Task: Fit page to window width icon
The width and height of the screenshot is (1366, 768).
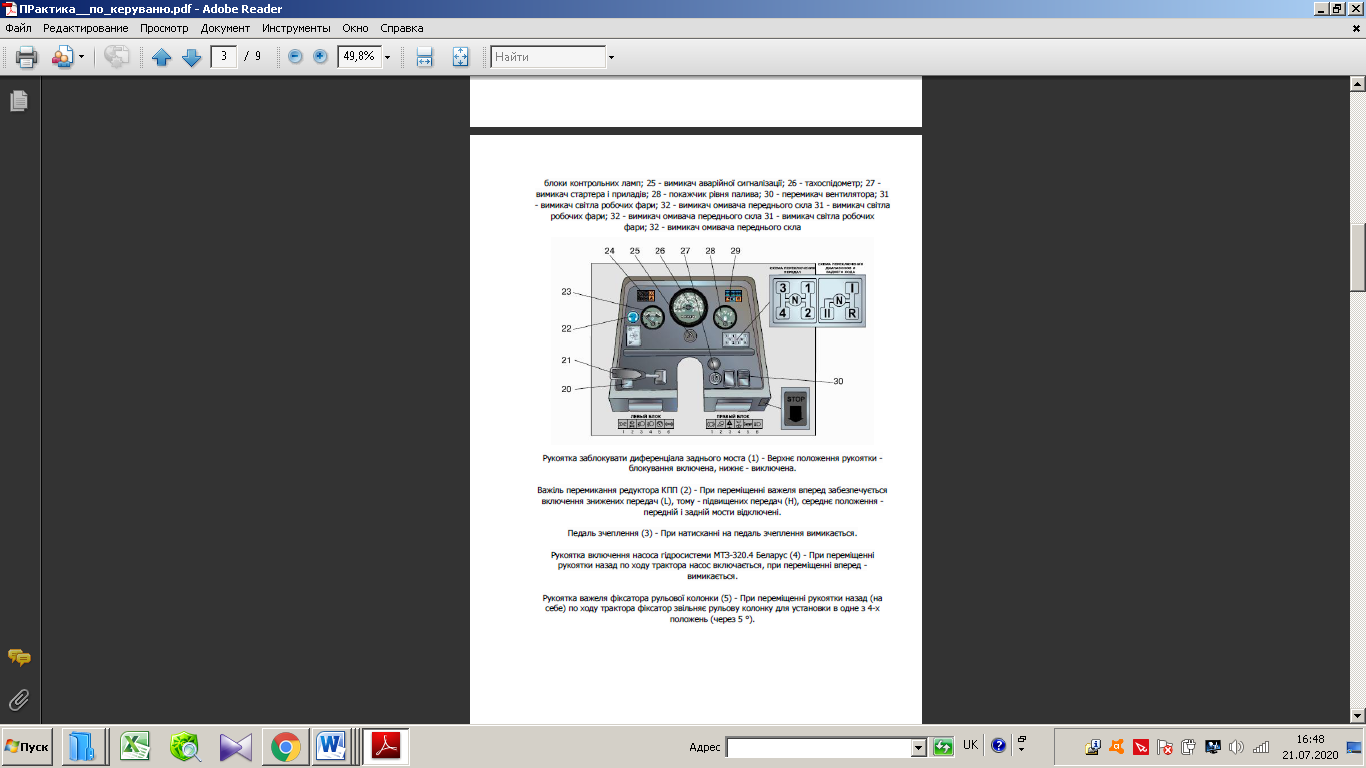Action: [x=424, y=57]
